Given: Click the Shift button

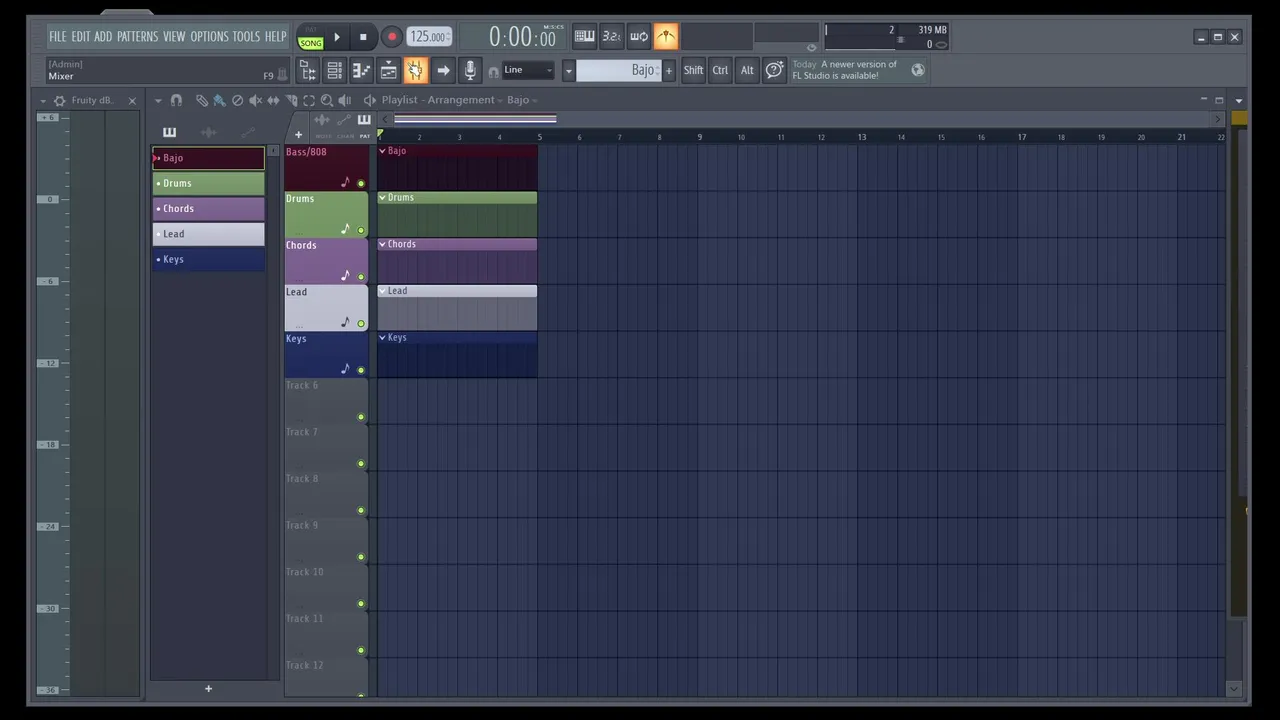Looking at the screenshot, I should tap(693, 70).
